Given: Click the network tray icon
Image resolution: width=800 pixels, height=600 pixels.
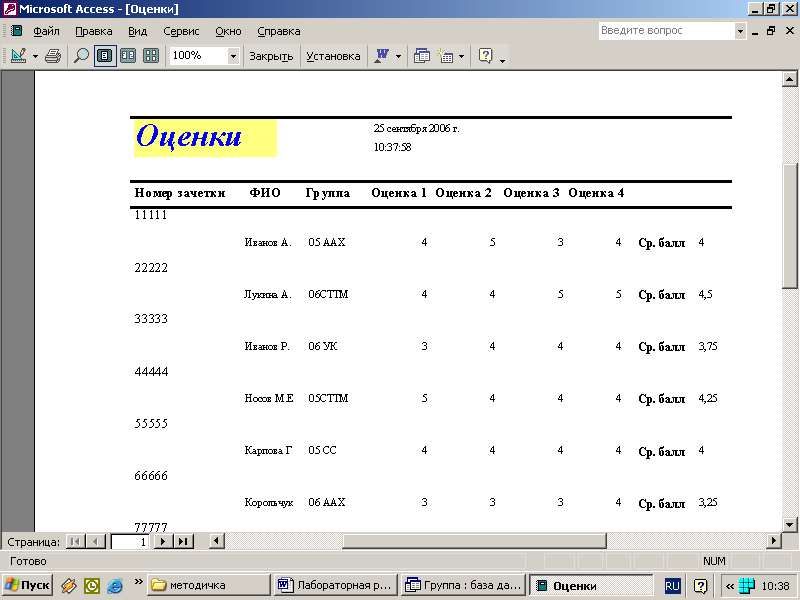Looking at the screenshot, I should click(746, 585).
